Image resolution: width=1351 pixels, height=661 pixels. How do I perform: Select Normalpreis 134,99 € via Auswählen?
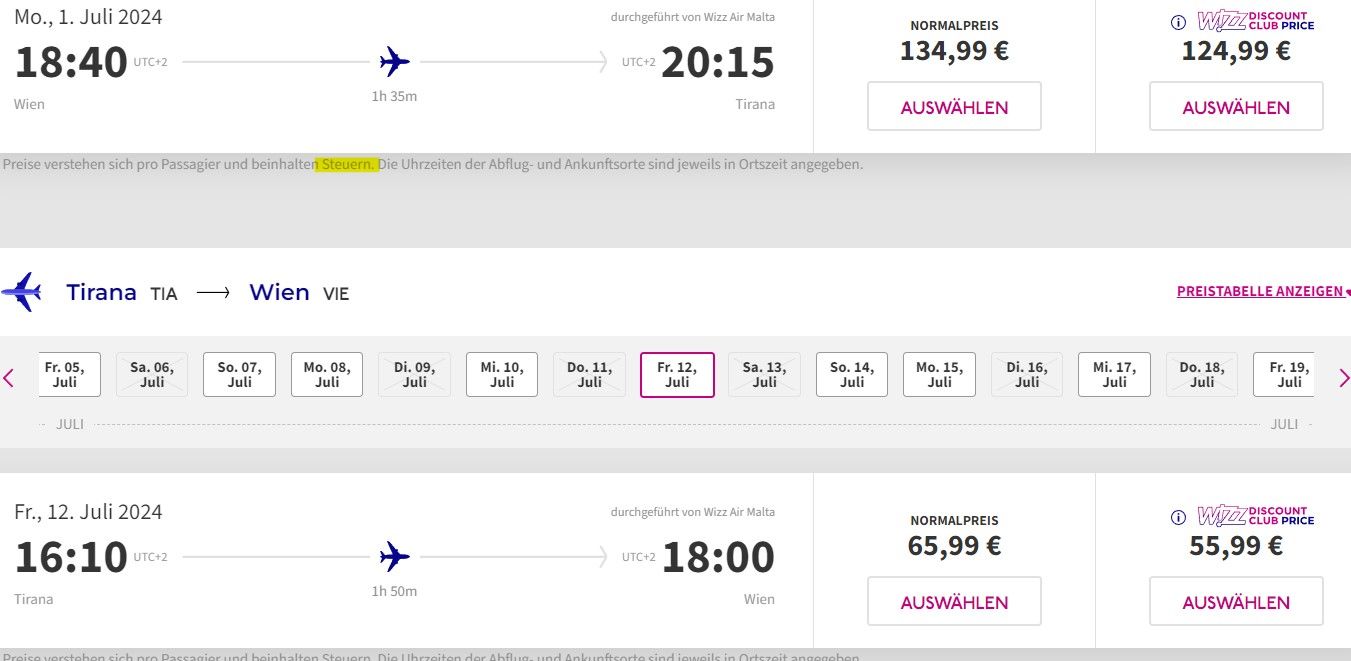[x=954, y=107]
